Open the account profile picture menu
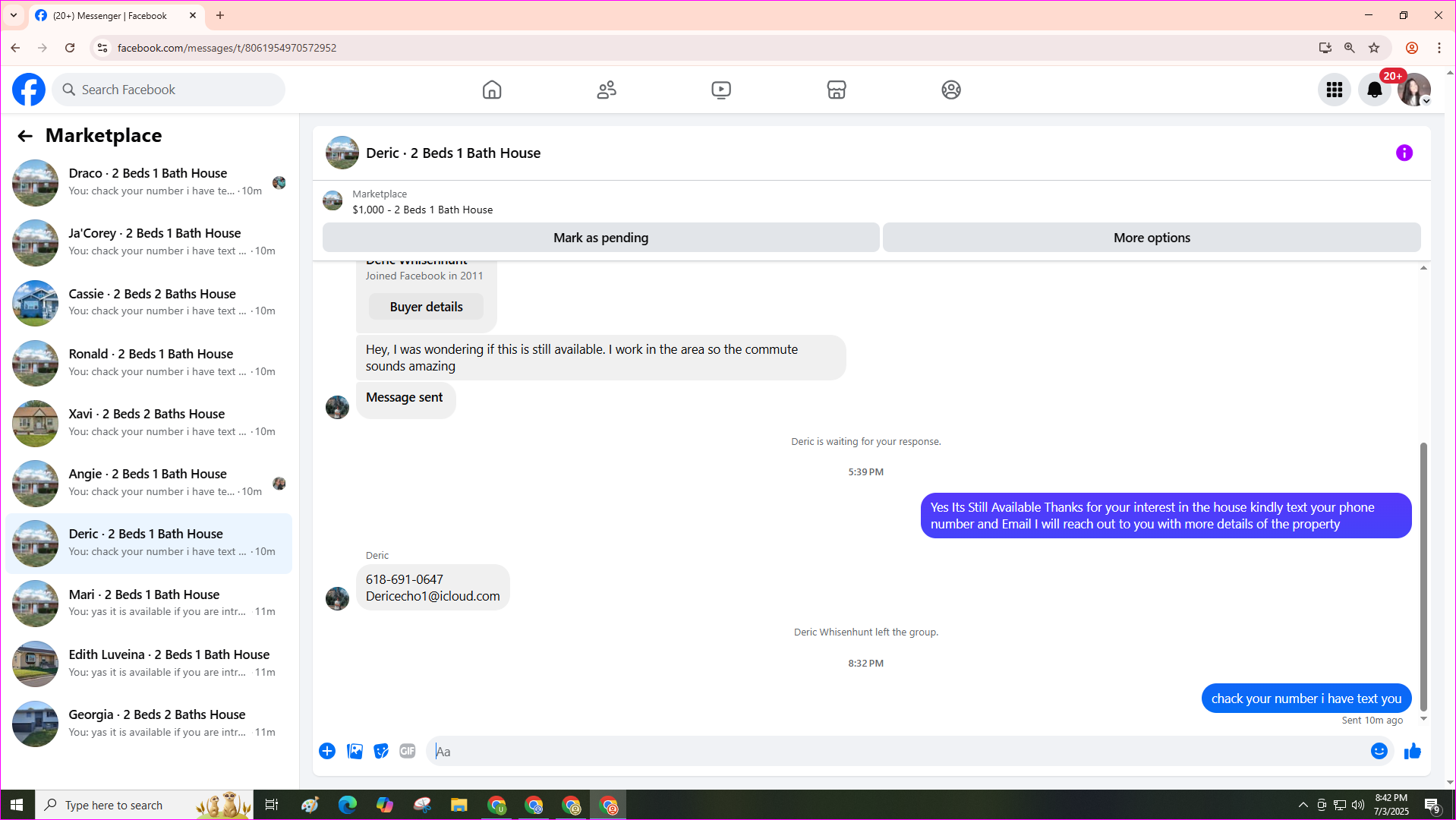The width and height of the screenshot is (1456, 820). pos(1414,90)
